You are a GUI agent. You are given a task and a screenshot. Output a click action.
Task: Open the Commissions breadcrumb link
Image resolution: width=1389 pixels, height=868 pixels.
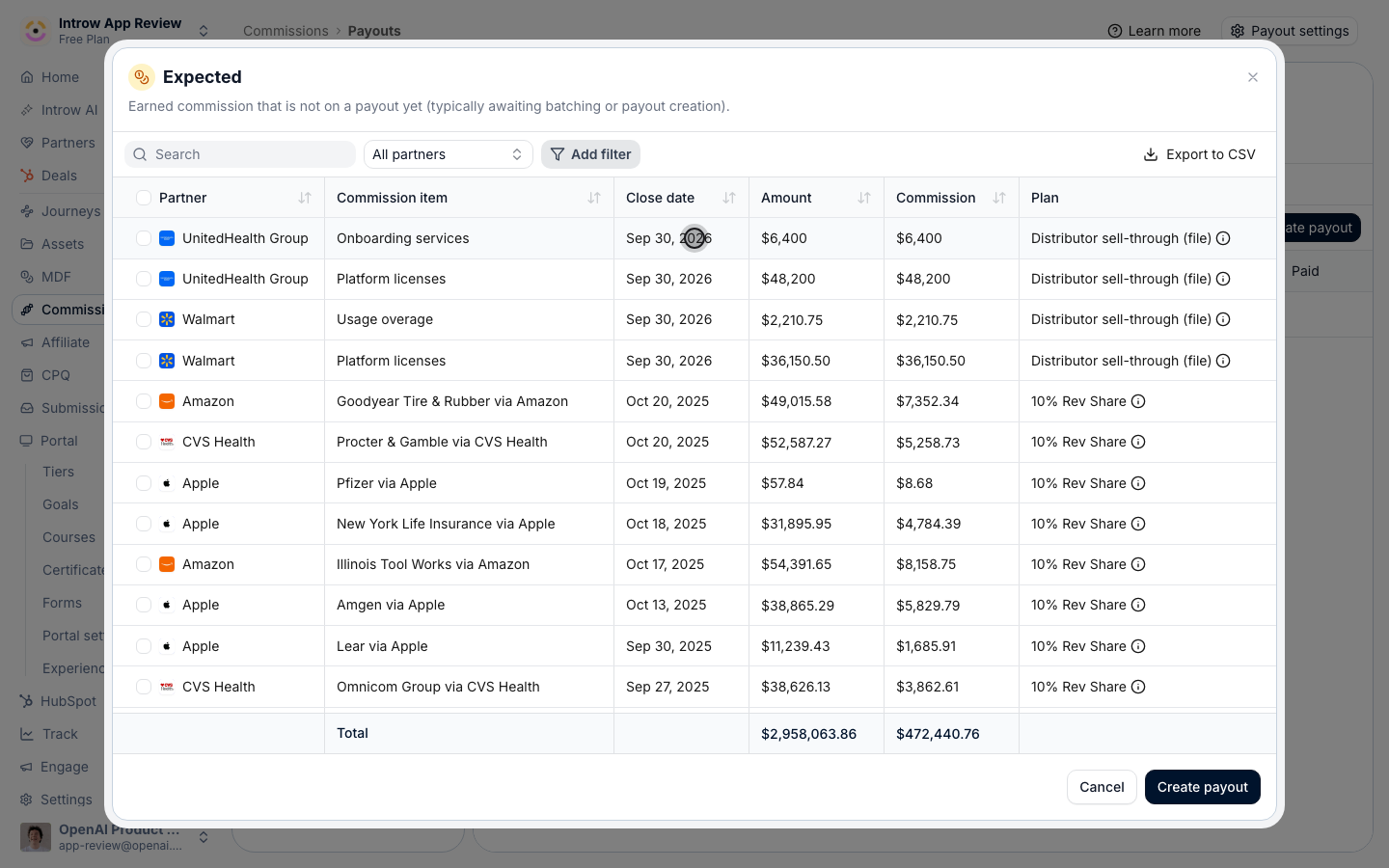coord(286,31)
